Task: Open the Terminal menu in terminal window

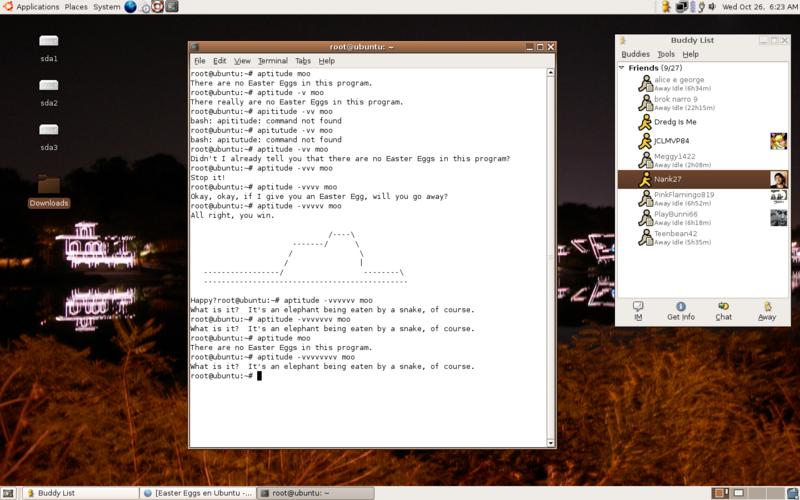Action: click(x=272, y=61)
